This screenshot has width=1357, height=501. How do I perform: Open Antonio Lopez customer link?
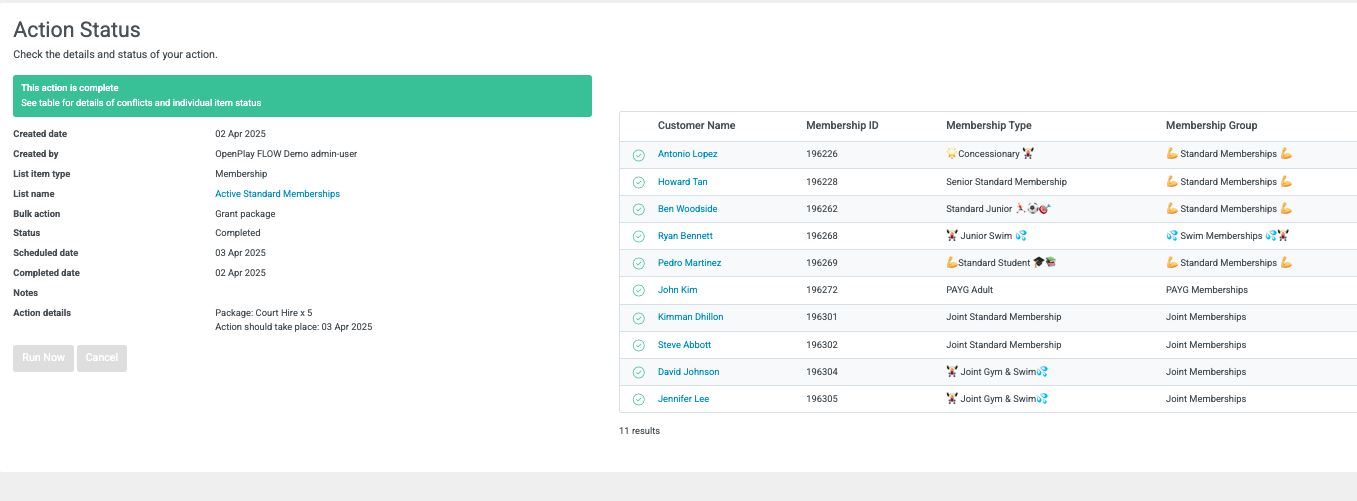click(687, 154)
